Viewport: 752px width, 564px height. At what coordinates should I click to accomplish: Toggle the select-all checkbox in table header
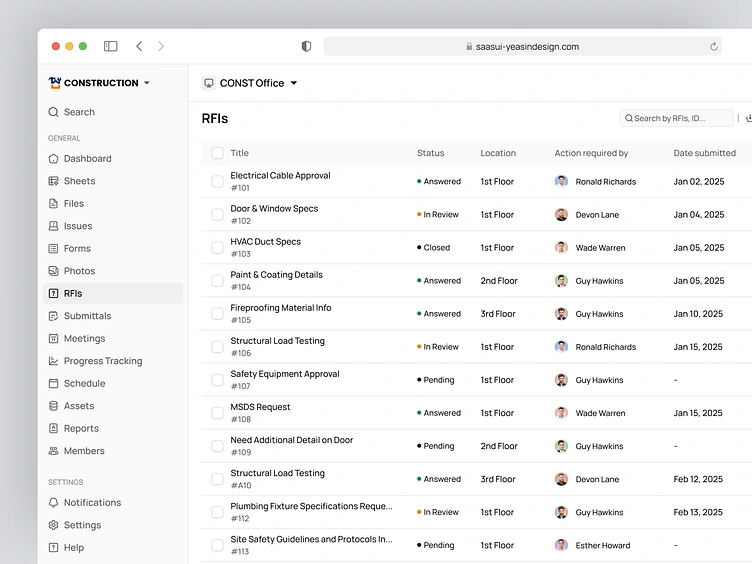tap(217, 153)
